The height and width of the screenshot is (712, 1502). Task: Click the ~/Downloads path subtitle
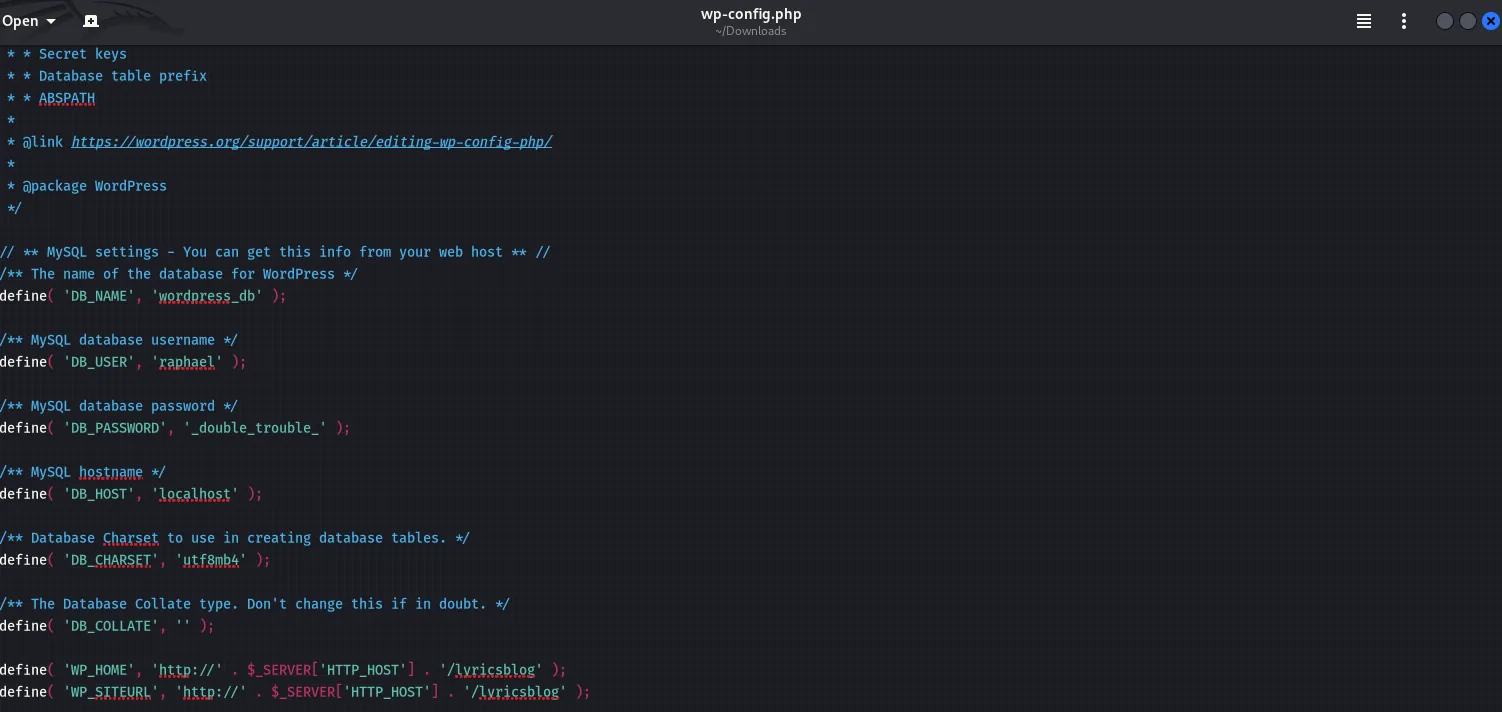[751, 31]
